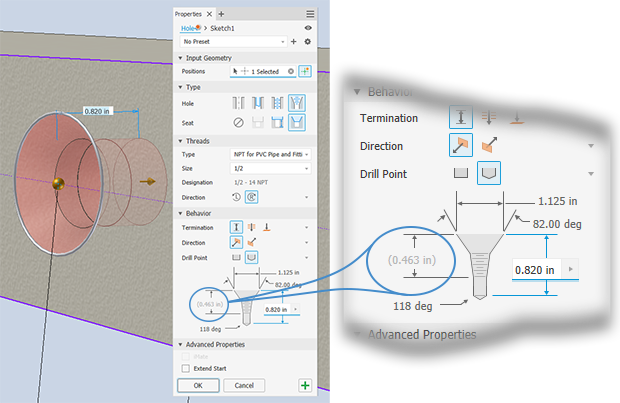Select the flat Drill Point icon

point(238,258)
